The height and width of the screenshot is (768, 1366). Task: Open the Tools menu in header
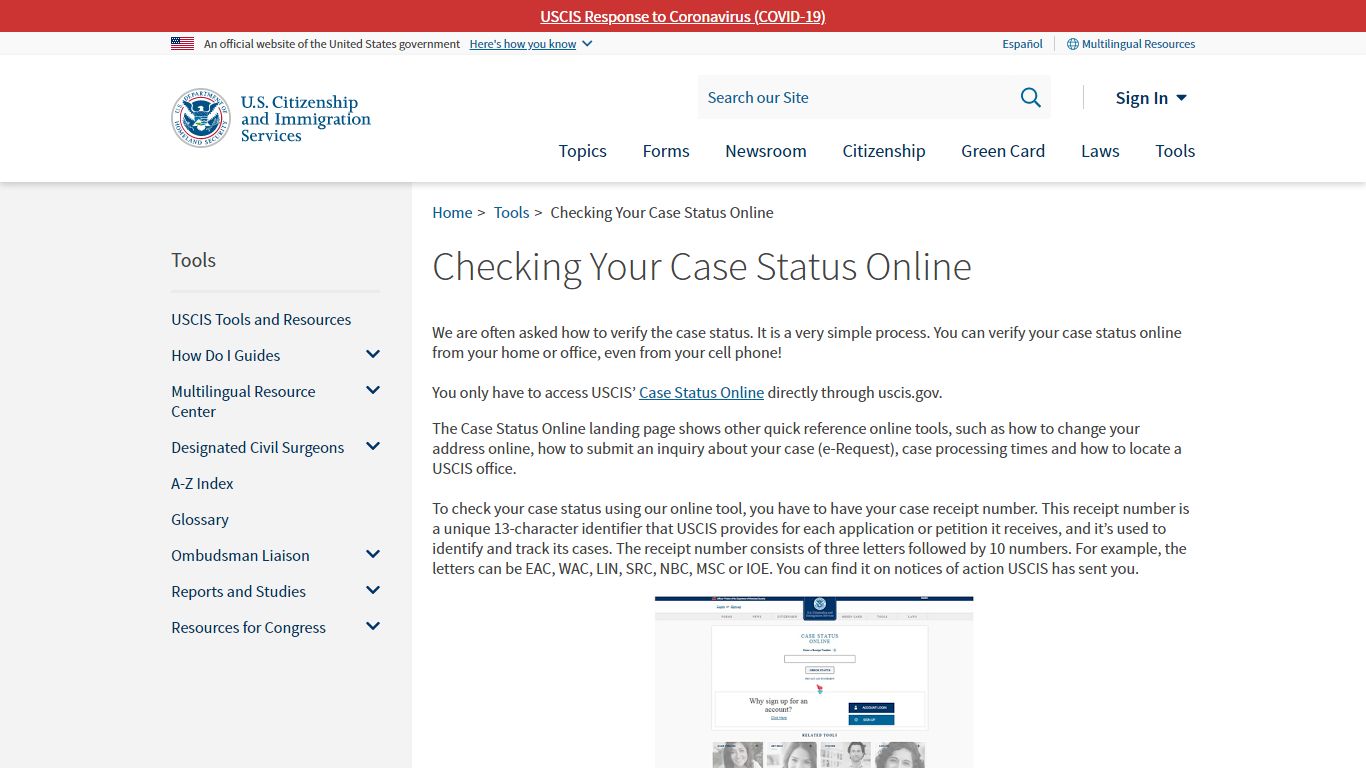[1175, 151]
